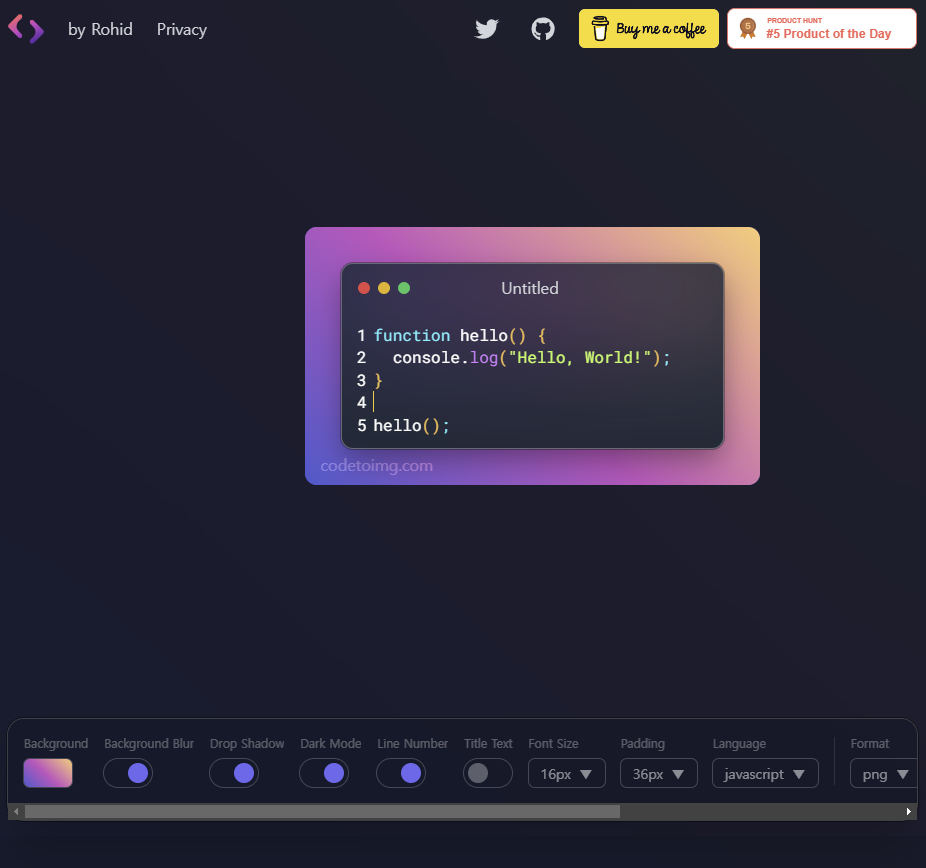This screenshot has height=868, width=926.
Task: Click the Product Hunt badge icon
Action: (748, 29)
